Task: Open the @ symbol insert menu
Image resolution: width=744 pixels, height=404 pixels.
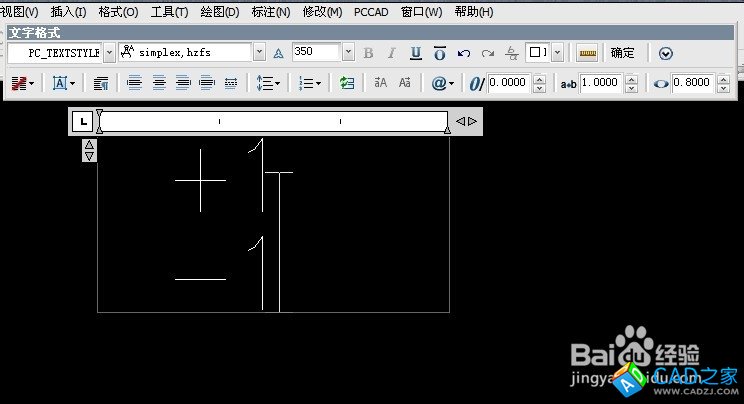Action: pos(441,84)
